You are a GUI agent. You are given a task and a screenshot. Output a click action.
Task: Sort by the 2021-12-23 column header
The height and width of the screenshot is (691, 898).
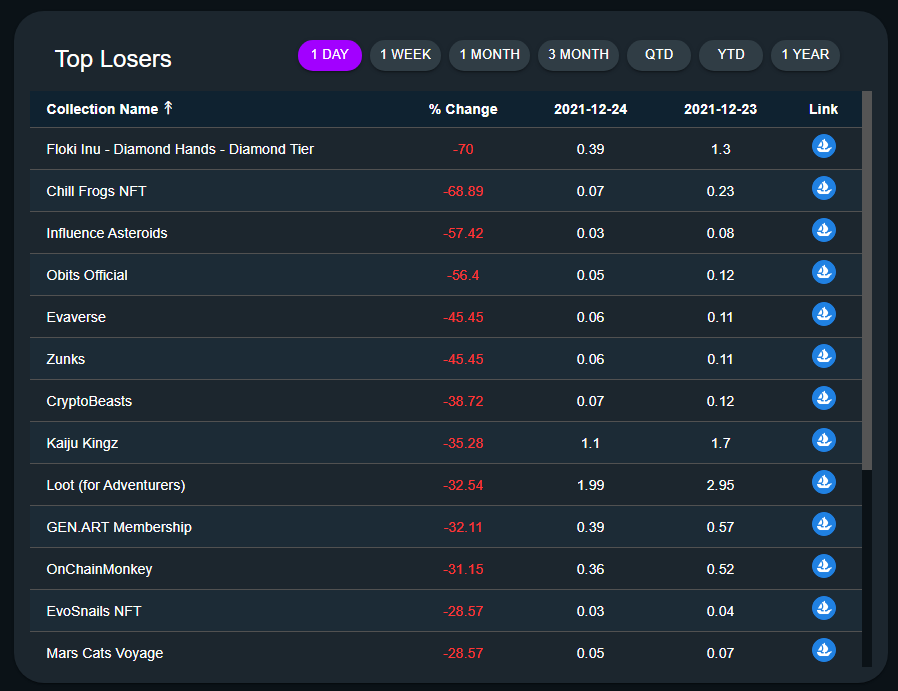click(720, 109)
